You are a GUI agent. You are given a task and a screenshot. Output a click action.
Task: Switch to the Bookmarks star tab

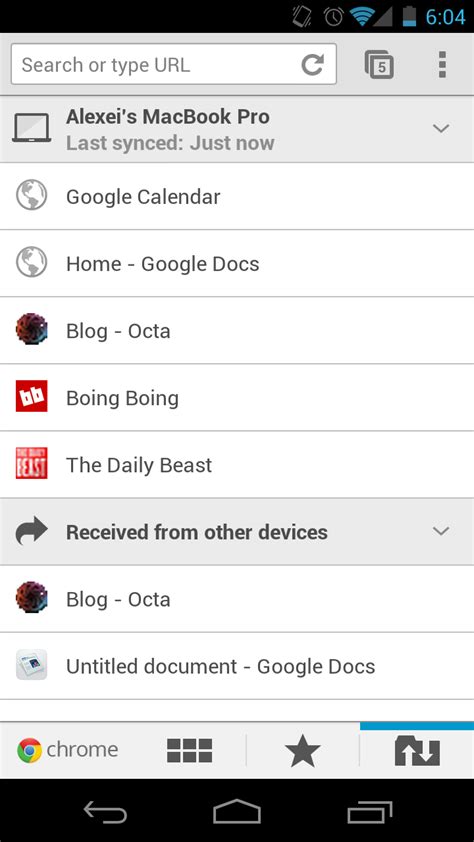[x=303, y=751]
